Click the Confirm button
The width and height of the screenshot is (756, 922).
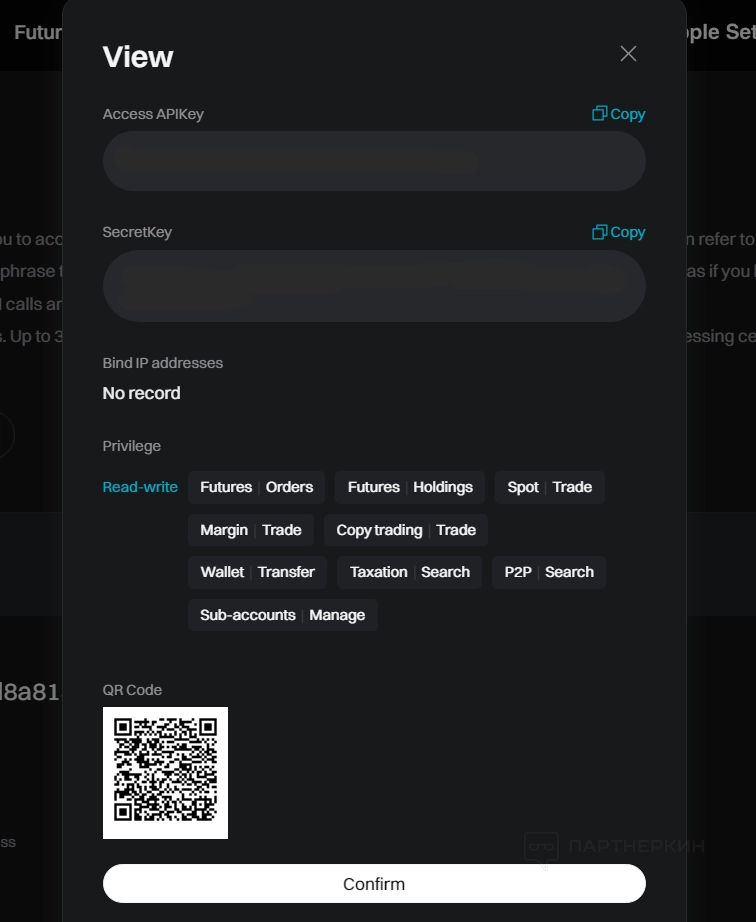374,883
